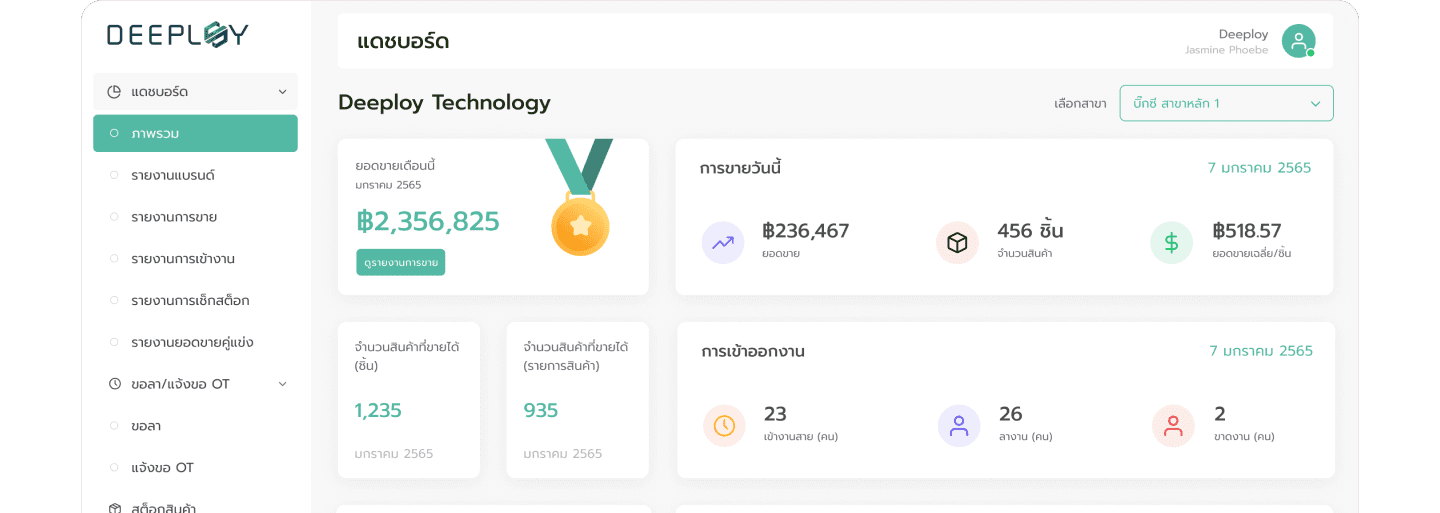Open รายงานแบรนด์ from the sidebar
Viewport: 1440px width, 513px height.
pos(173,175)
